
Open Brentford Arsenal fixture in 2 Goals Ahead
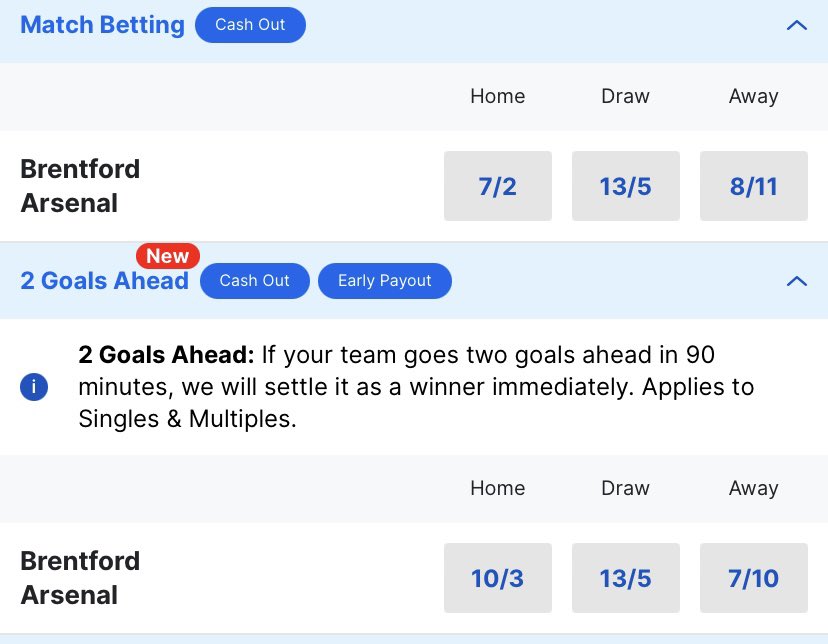[x=80, y=578]
